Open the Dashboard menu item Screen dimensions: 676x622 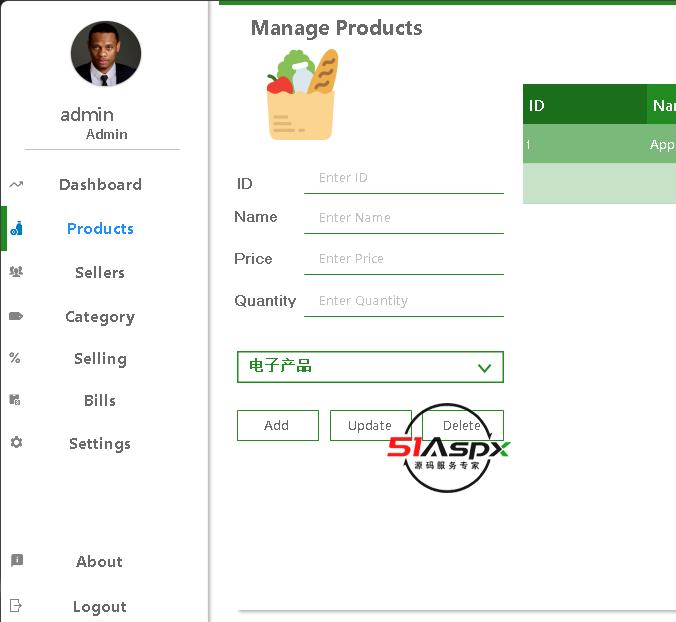point(100,184)
